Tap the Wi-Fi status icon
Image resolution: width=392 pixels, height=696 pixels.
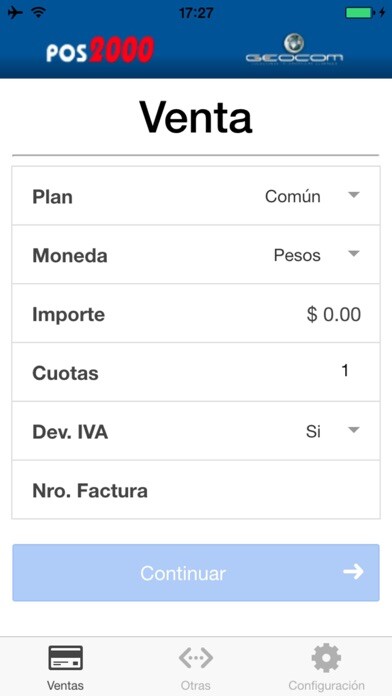(39, 13)
